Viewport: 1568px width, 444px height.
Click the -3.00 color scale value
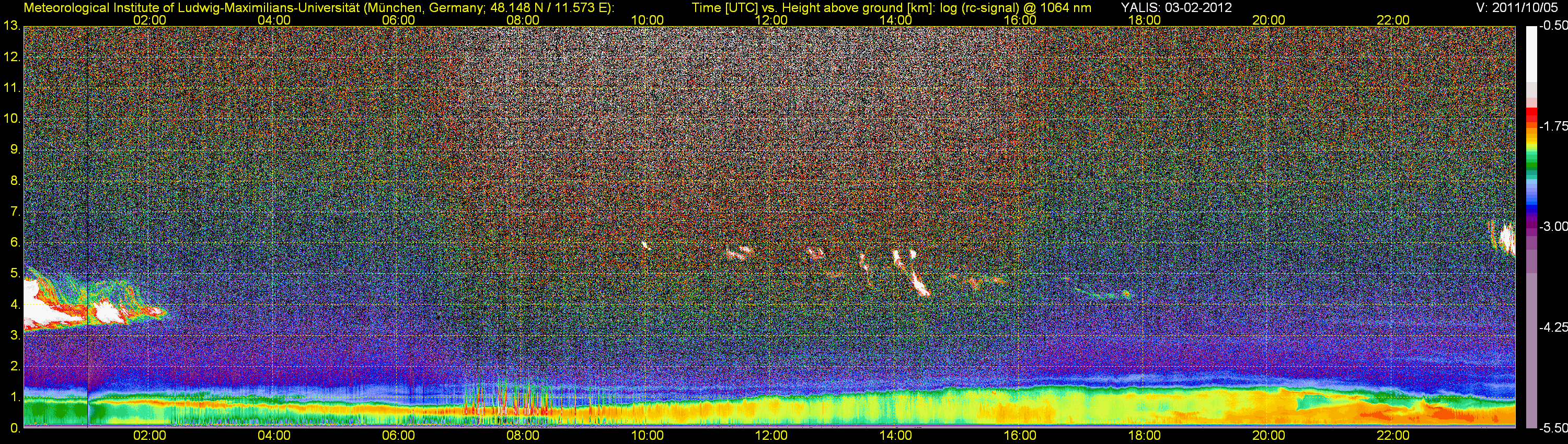click(1553, 227)
